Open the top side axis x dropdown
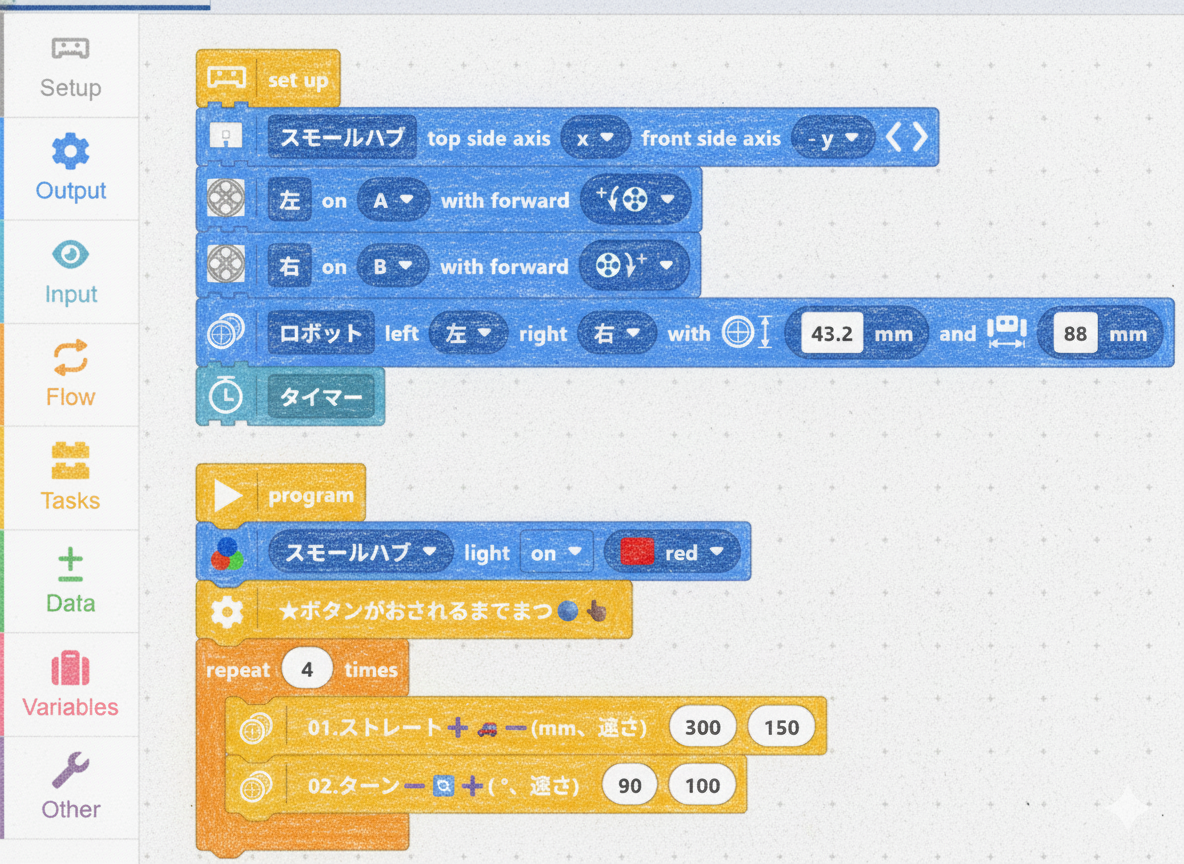The width and height of the screenshot is (1184, 864). (594, 138)
